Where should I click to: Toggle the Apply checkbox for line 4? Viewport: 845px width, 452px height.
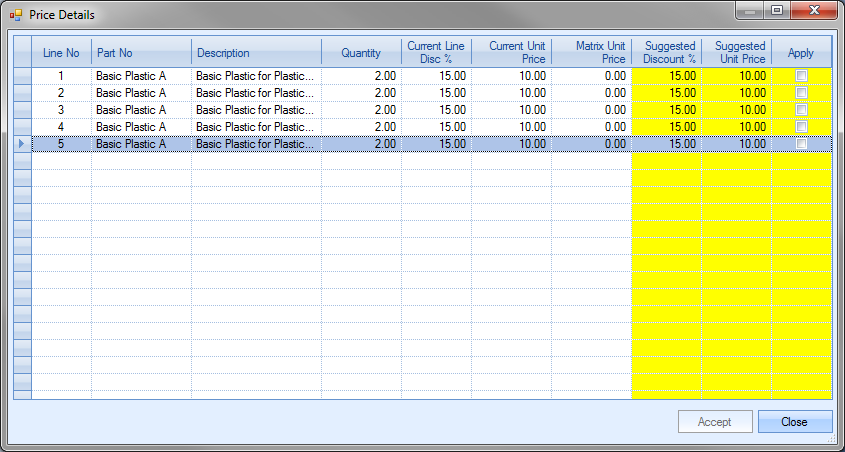click(x=801, y=127)
